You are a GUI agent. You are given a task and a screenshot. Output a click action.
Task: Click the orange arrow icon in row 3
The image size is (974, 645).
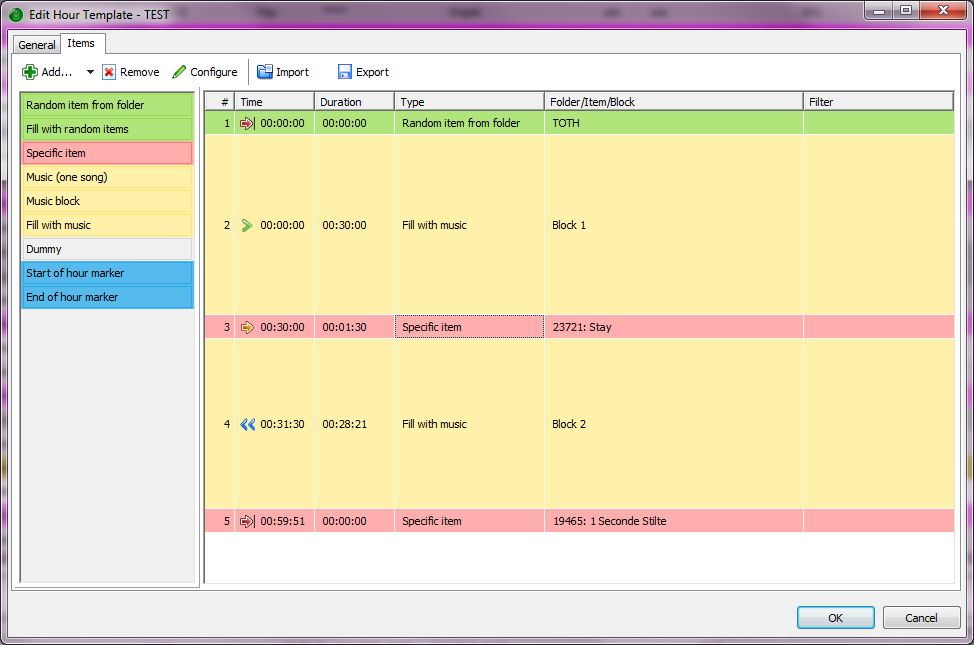(247, 327)
